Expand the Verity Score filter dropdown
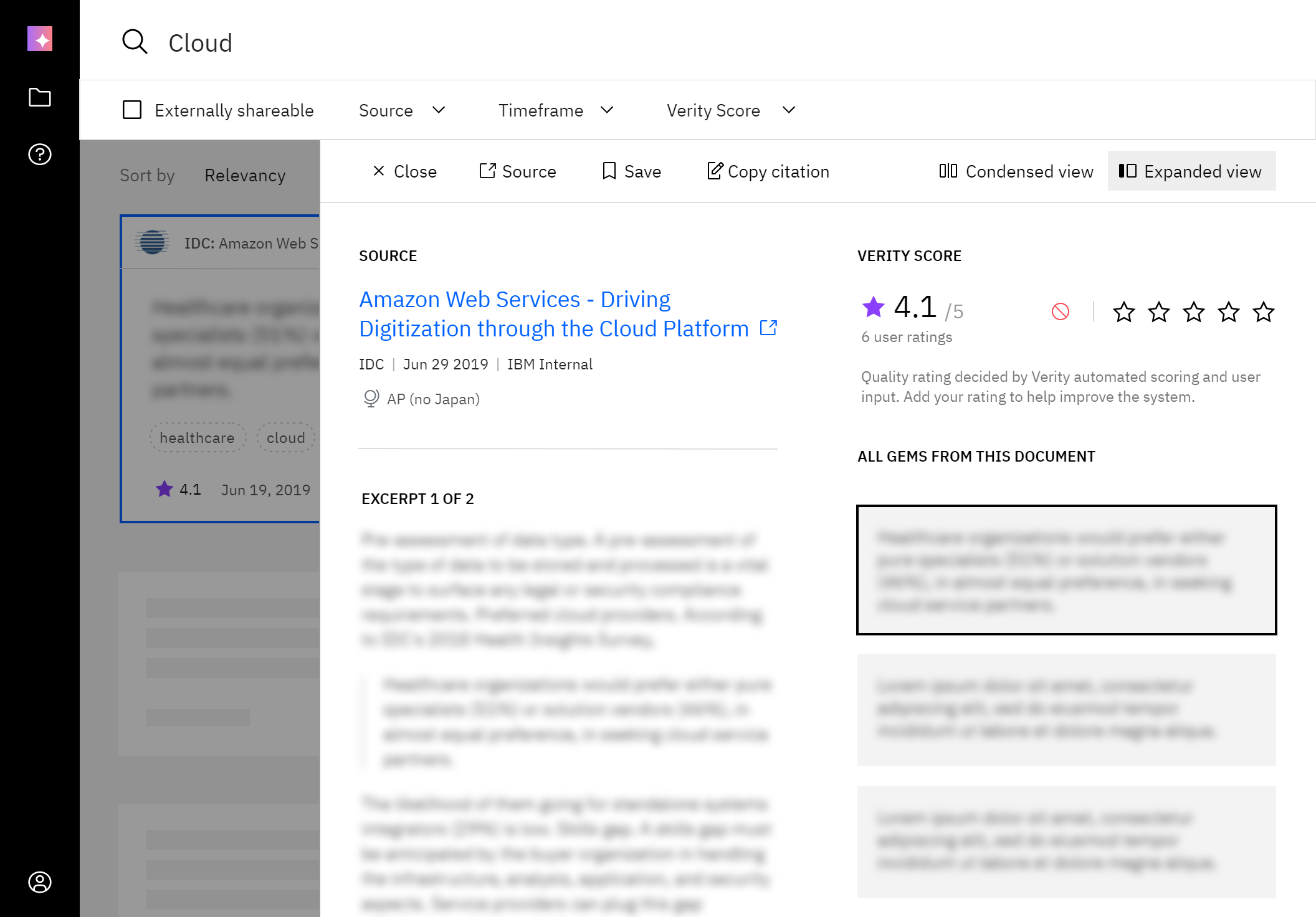This screenshot has width=1316, height=917. point(732,110)
